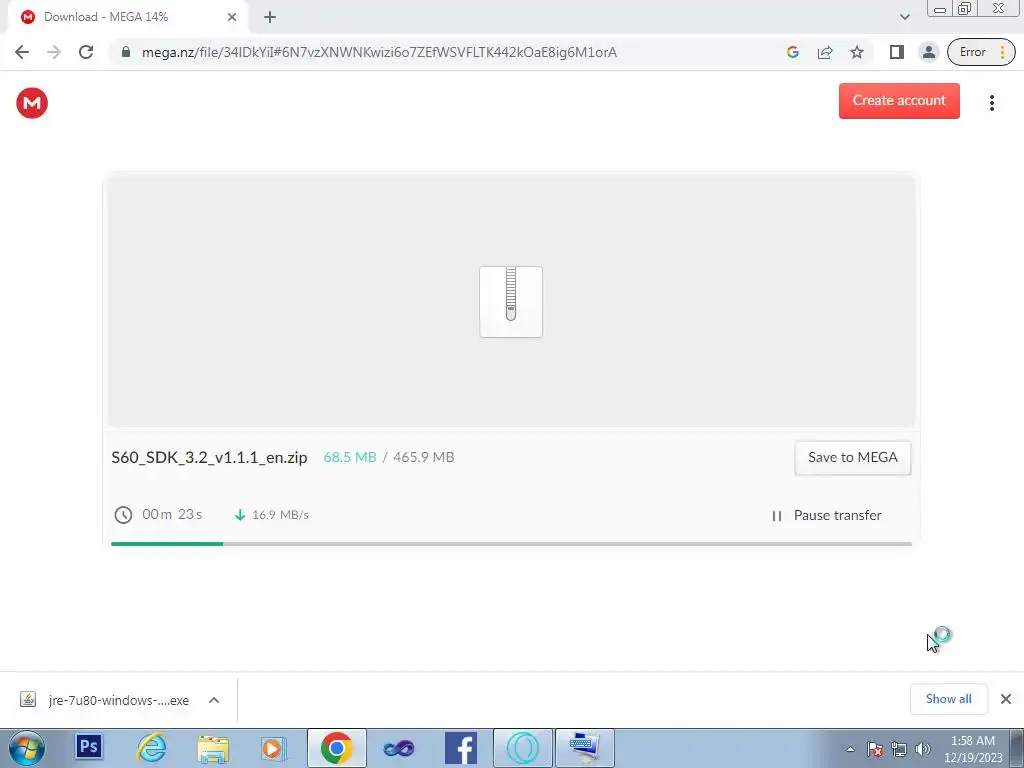The image size is (1024, 768).
Task: Open MEGA page three-dot menu
Action: tap(991, 103)
